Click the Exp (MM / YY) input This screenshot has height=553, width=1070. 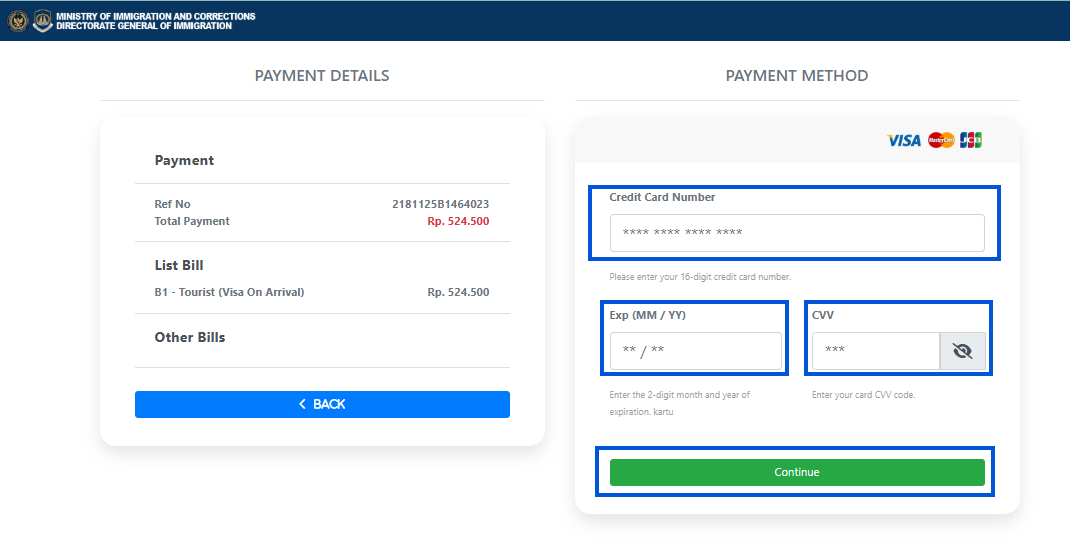coord(696,351)
